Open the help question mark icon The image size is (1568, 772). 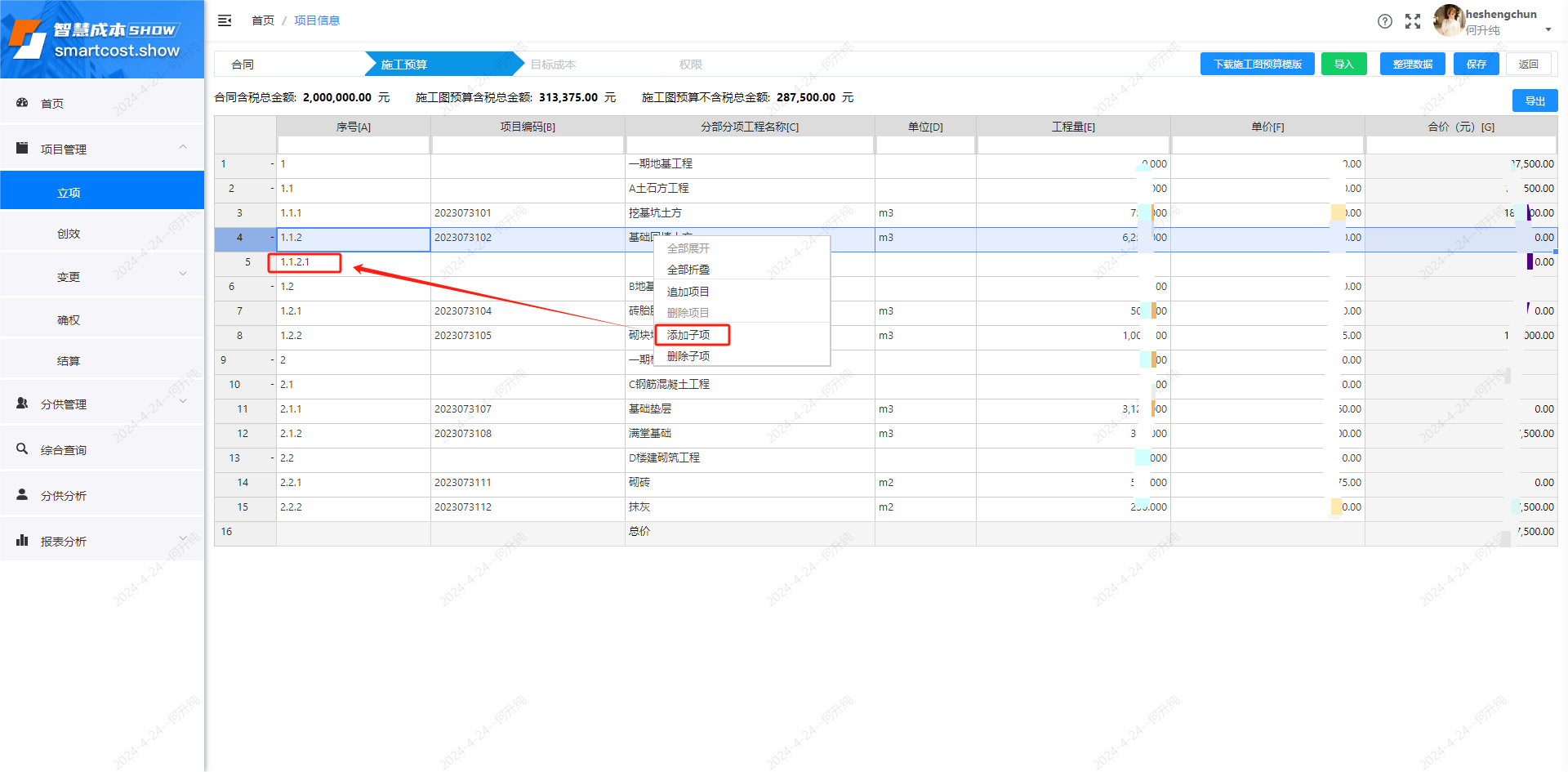tap(1385, 21)
